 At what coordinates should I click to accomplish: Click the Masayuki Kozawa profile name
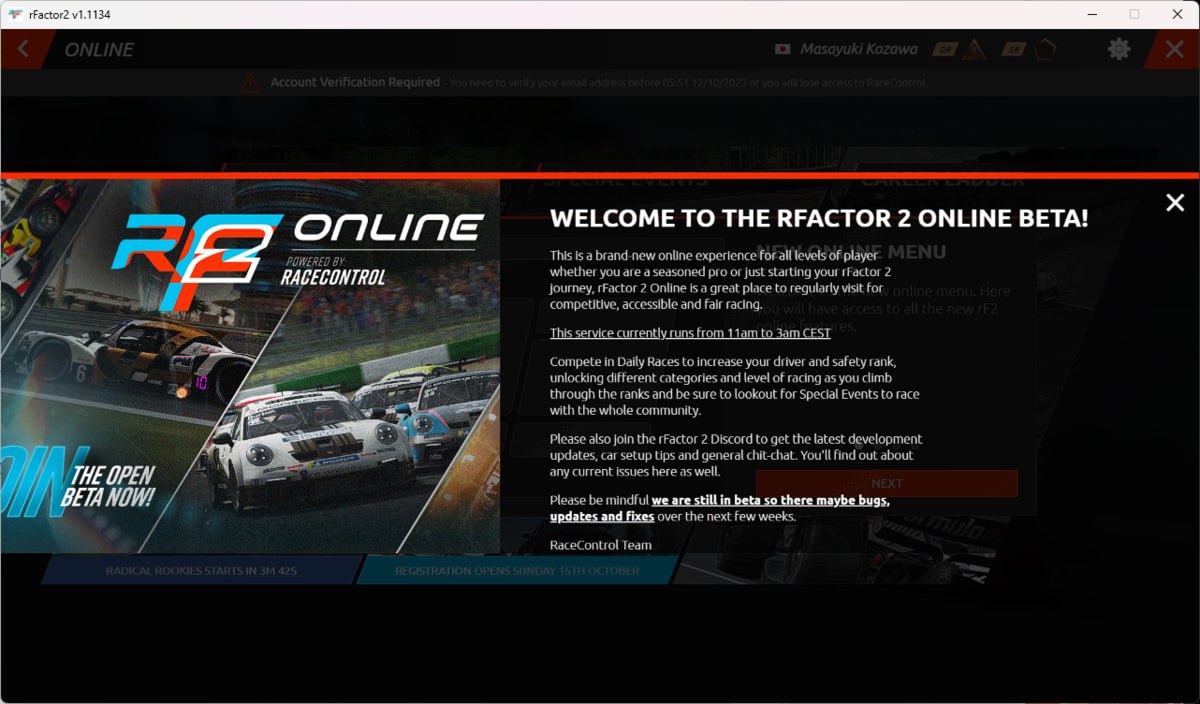tap(860, 49)
